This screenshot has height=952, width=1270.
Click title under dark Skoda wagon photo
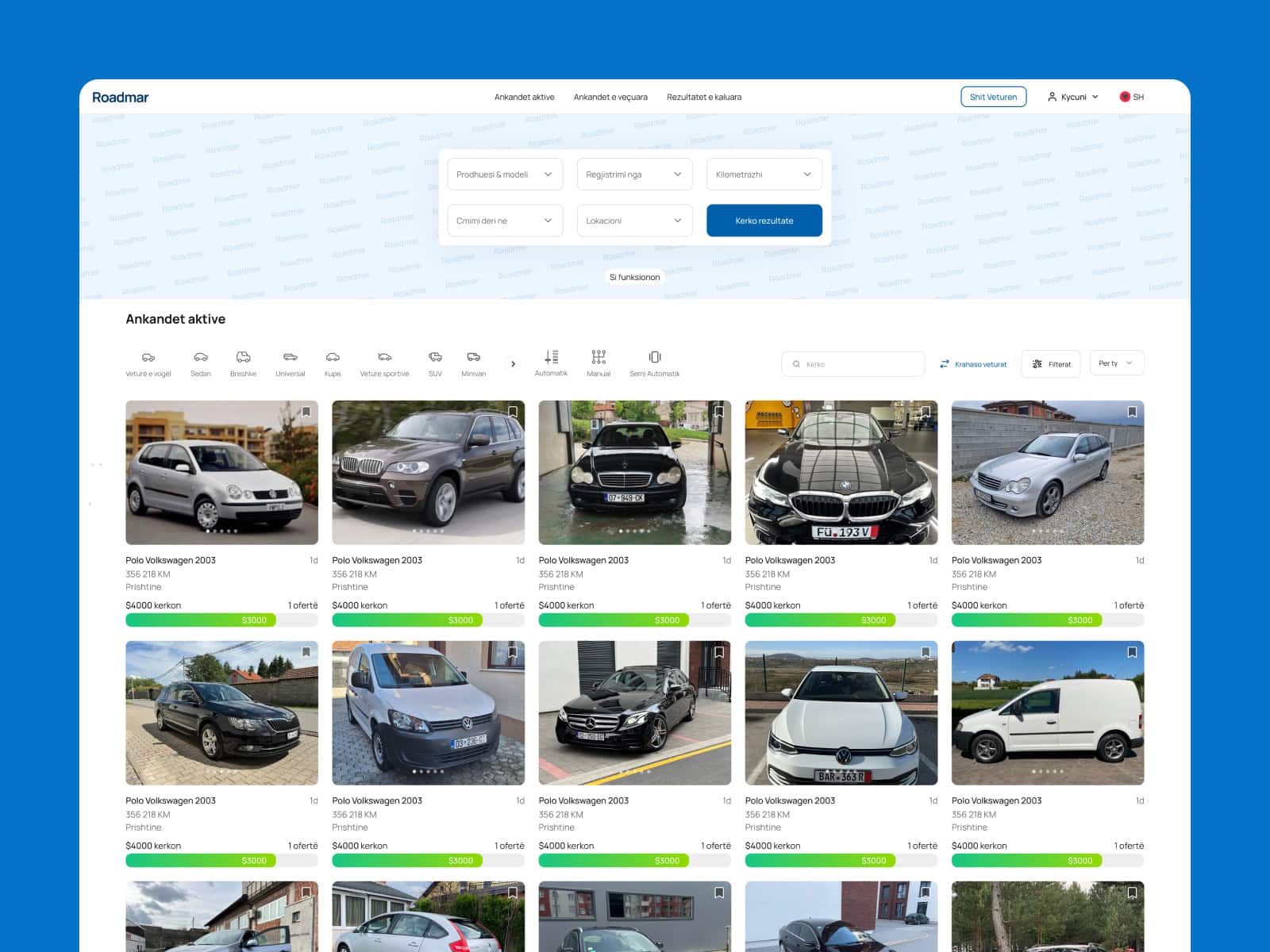[171, 800]
